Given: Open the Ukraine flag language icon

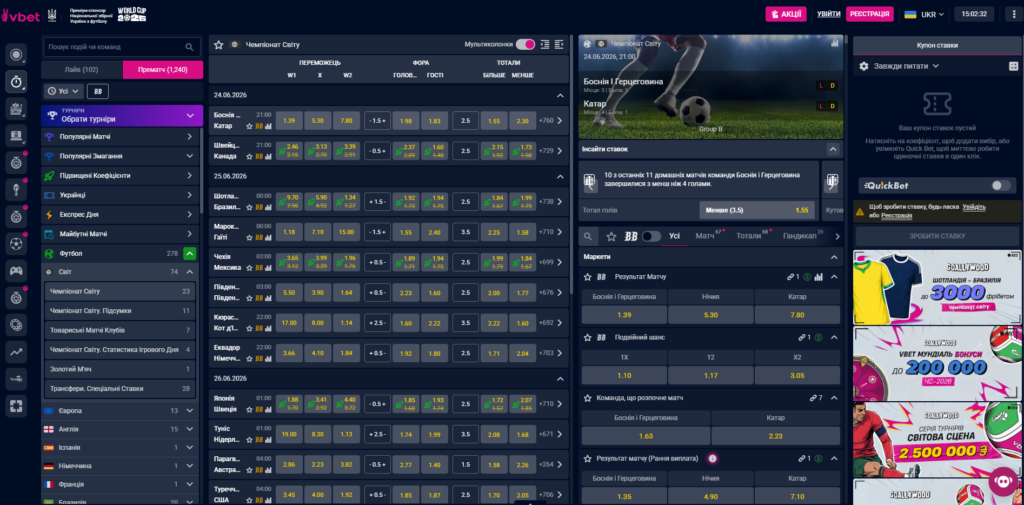Looking at the screenshot, I should click(910, 14).
